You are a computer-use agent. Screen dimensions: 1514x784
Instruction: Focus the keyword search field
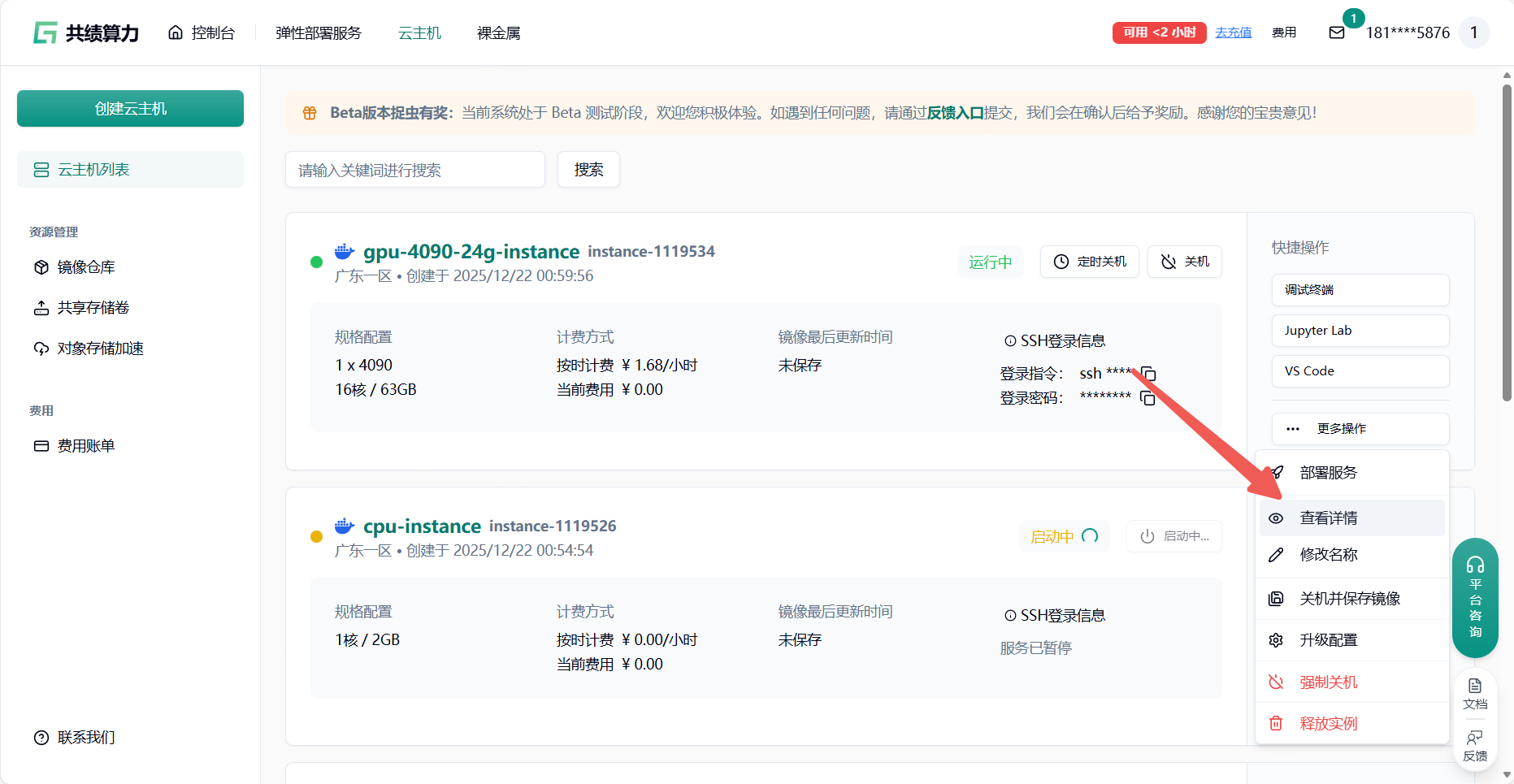click(414, 170)
